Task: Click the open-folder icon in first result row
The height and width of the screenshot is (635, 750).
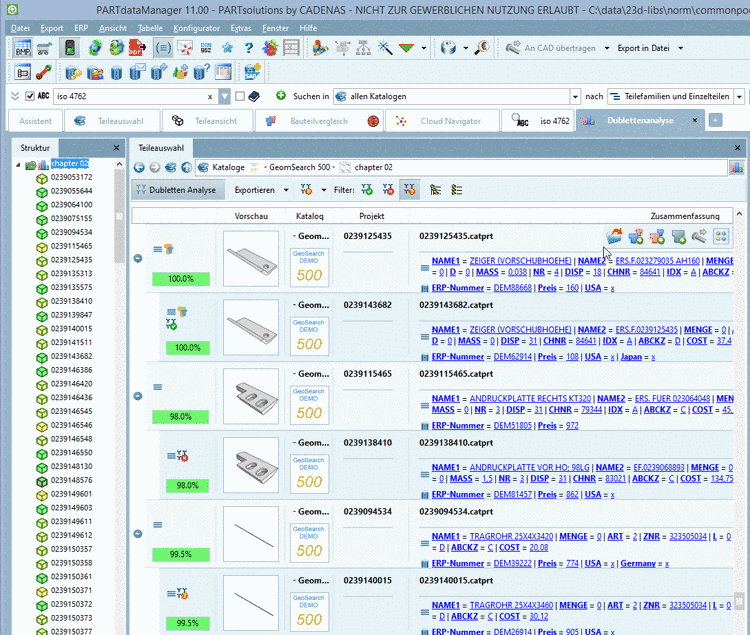Action: (613, 237)
